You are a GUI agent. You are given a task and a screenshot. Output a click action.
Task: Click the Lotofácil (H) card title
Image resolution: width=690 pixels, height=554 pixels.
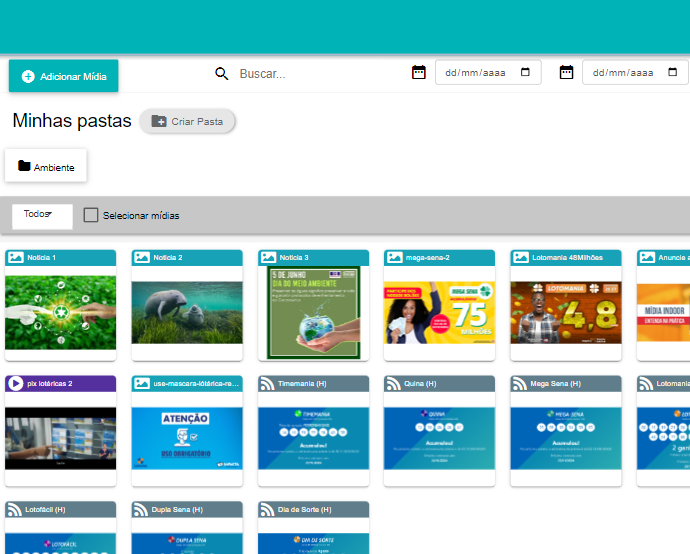point(45,510)
